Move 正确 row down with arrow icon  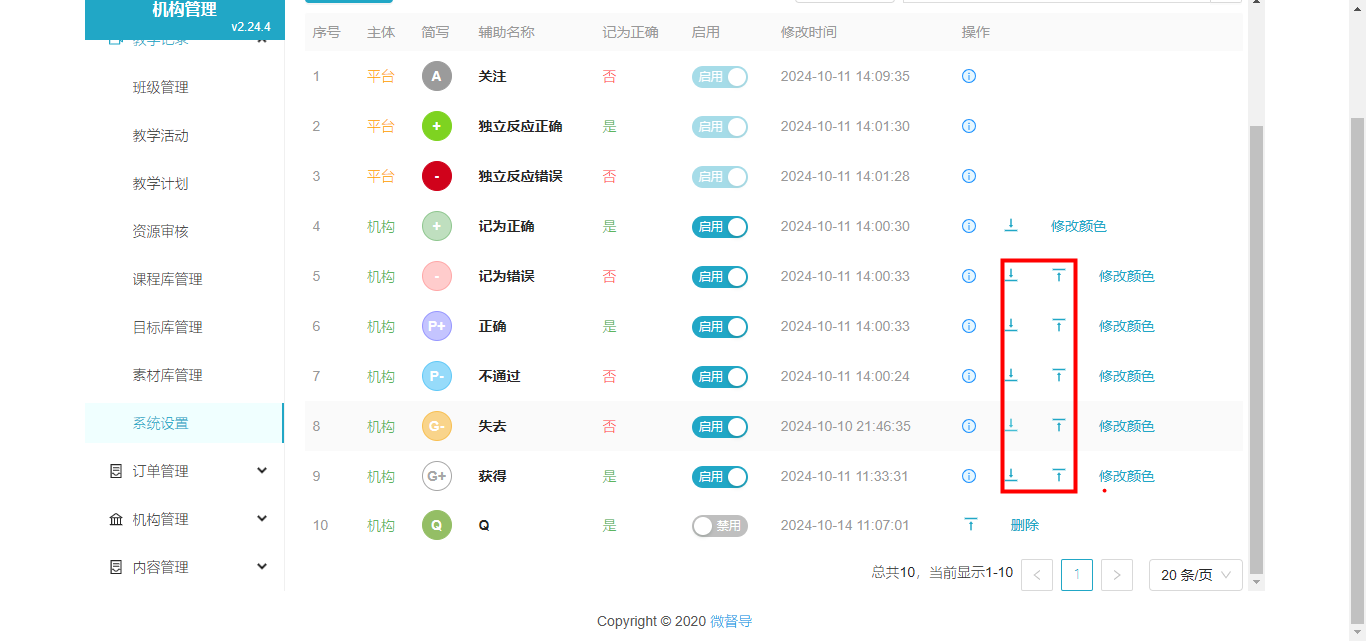point(1011,325)
